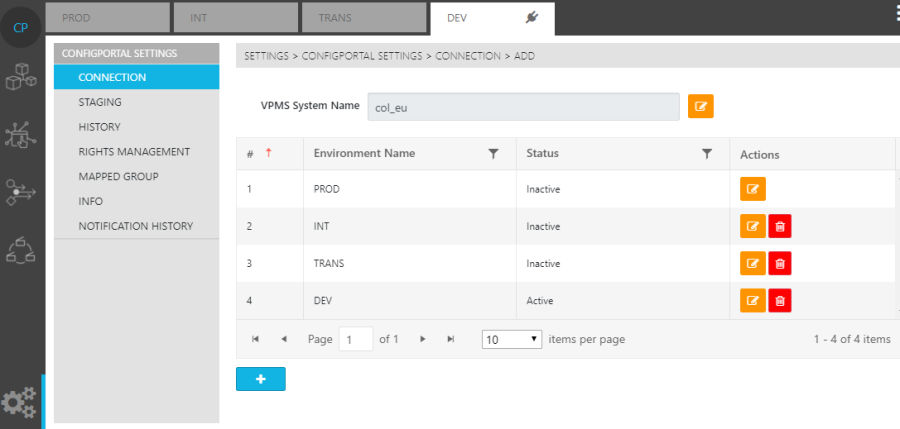Edit the DEV environment row
900x429 pixels.
752,301
